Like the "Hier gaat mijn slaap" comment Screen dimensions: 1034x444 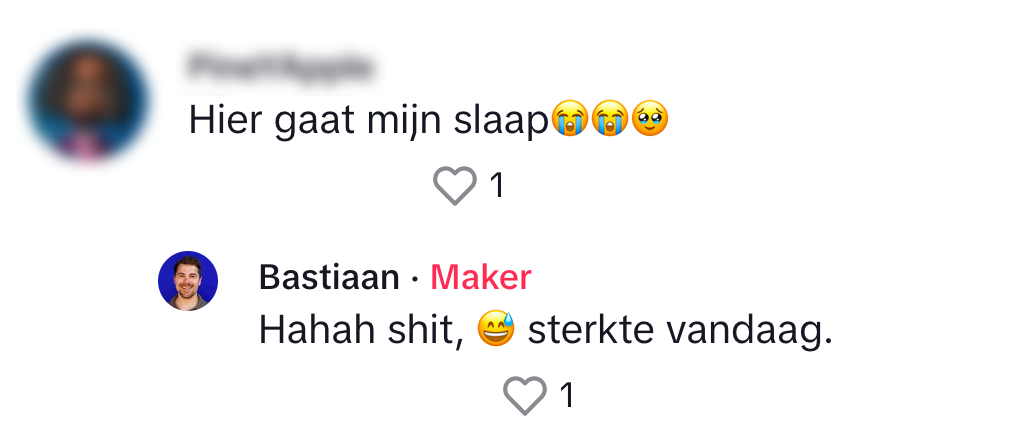point(455,186)
